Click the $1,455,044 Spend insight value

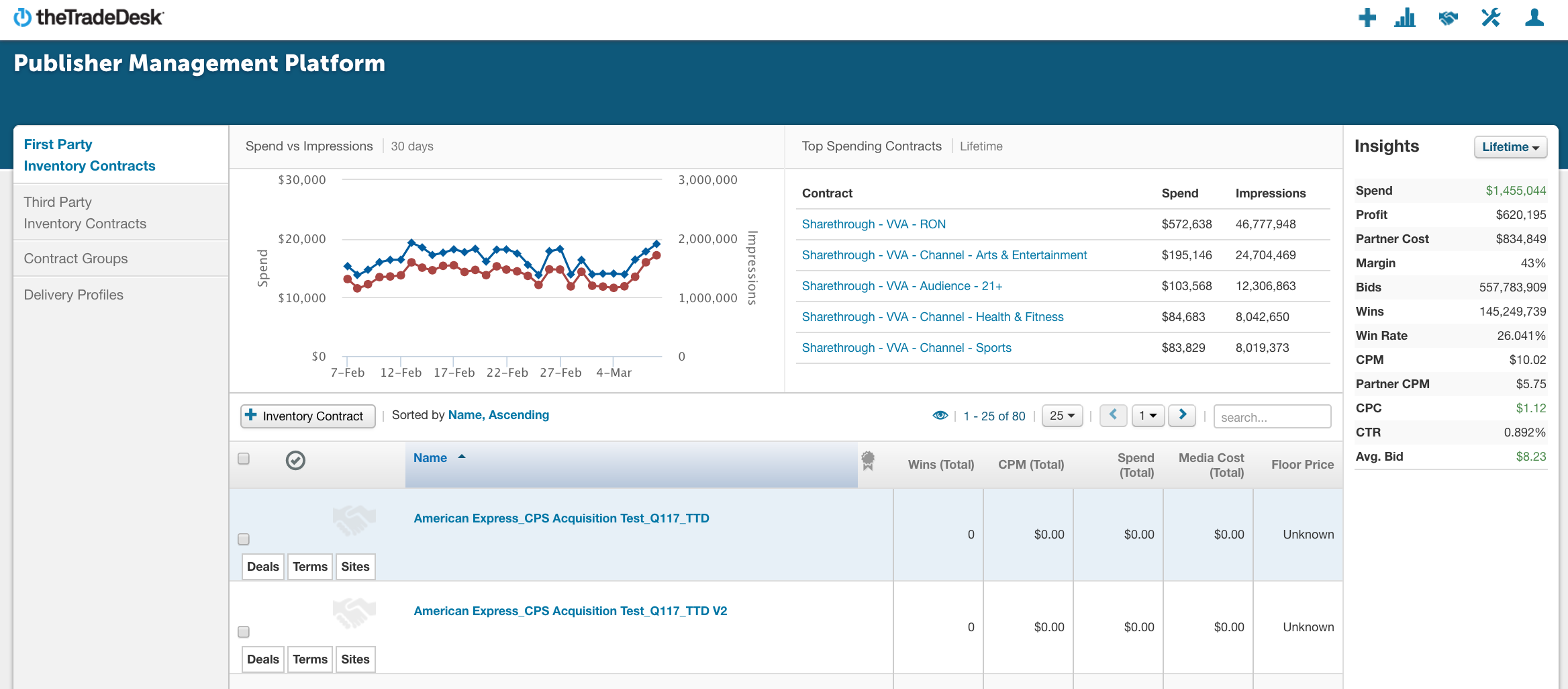[1516, 191]
